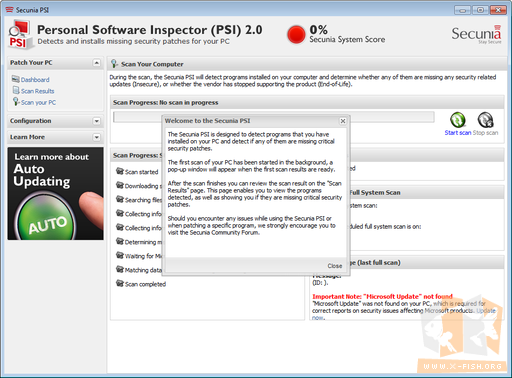Click the icon beside Scan started
Viewport: 512px width, 378px height.
120,171
